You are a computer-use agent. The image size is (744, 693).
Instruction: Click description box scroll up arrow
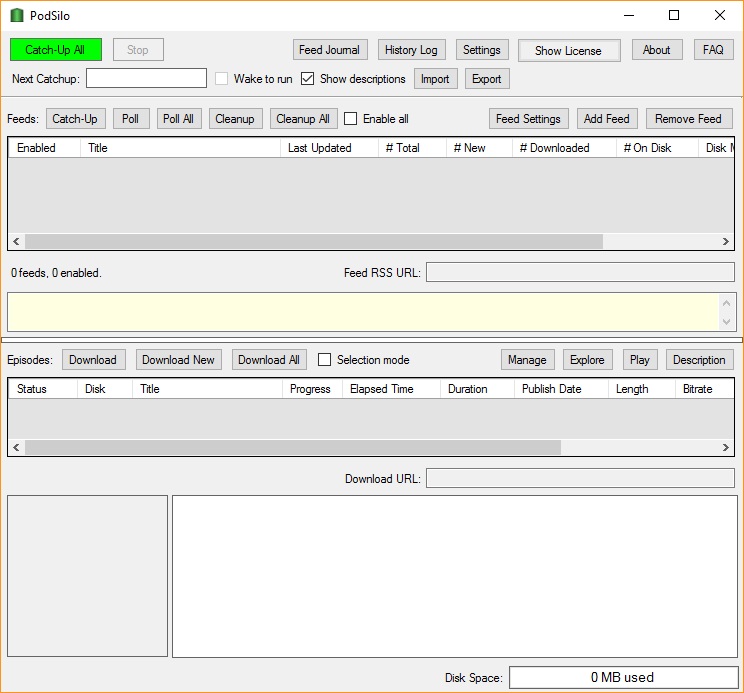click(x=726, y=303)
